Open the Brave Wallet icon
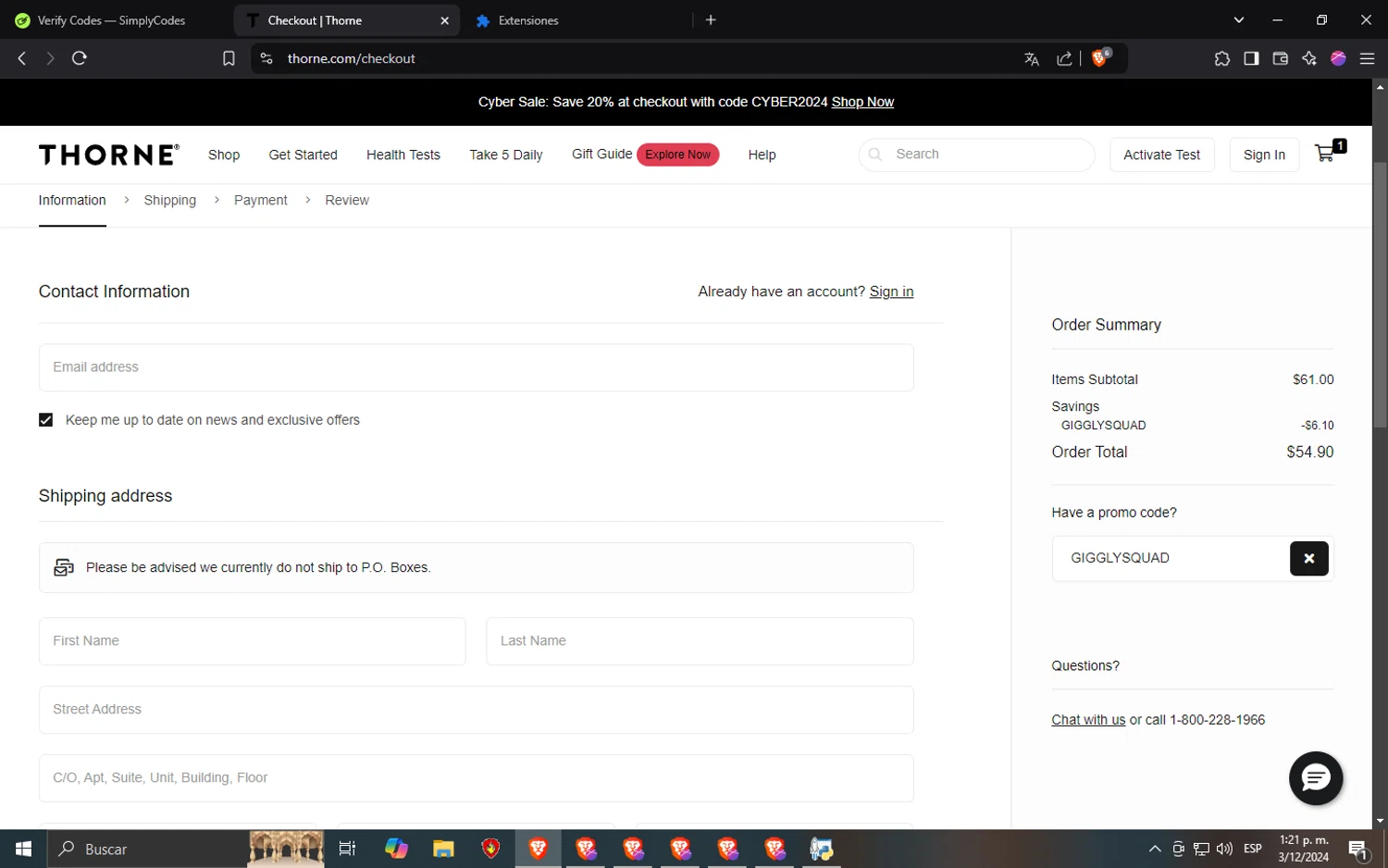This screenshot has width=1388, height=868. point(1281,58)
